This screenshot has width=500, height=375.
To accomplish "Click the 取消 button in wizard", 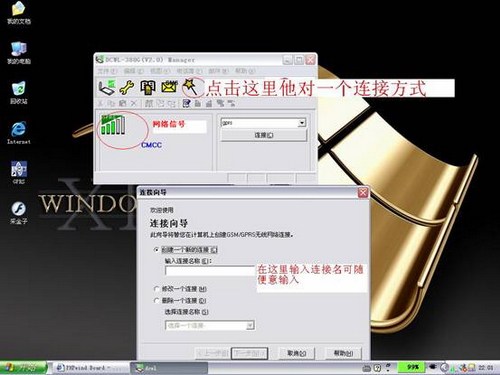I will (296, 353).
